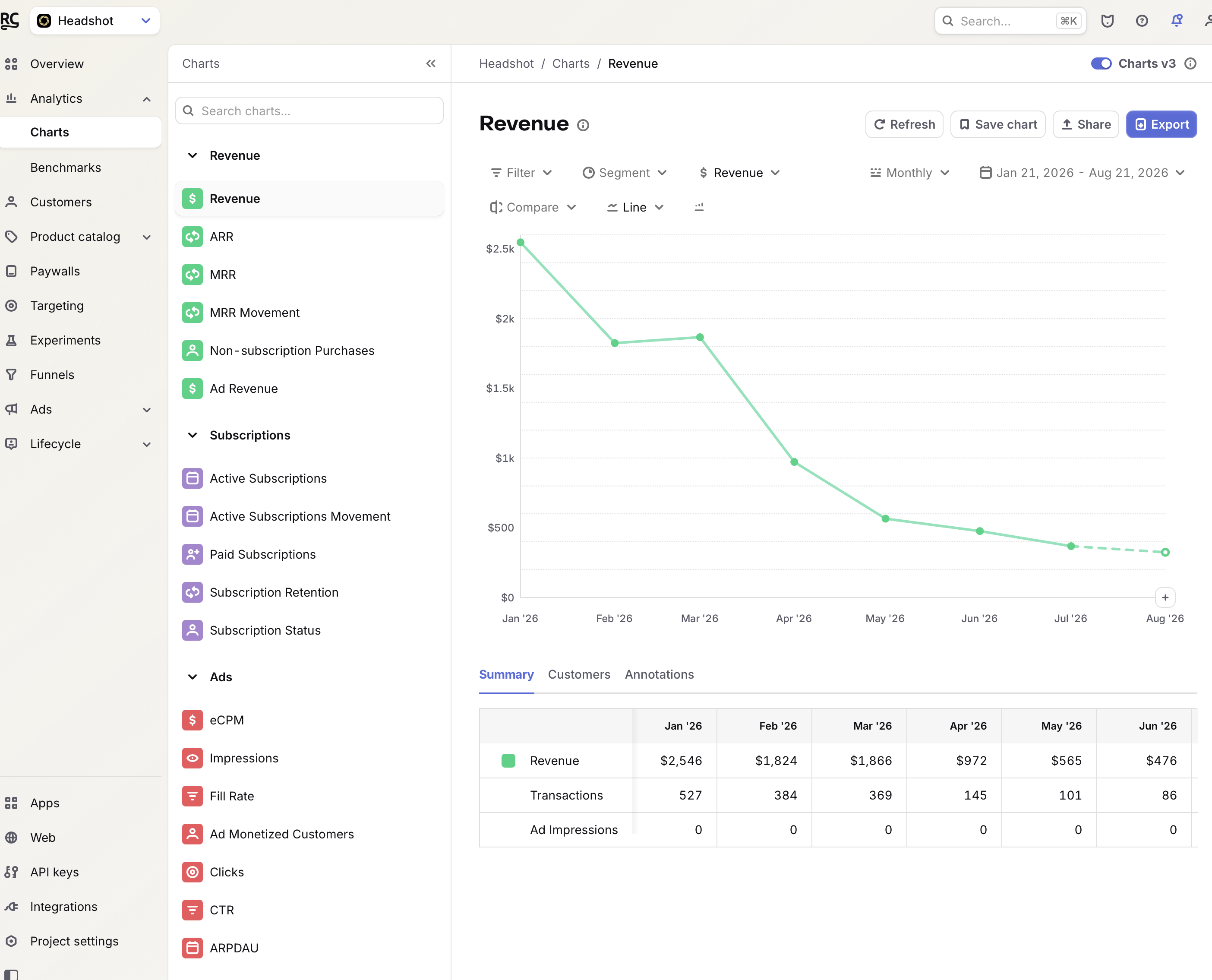Open the Monthly resolution dropdown

pos(909,173)
